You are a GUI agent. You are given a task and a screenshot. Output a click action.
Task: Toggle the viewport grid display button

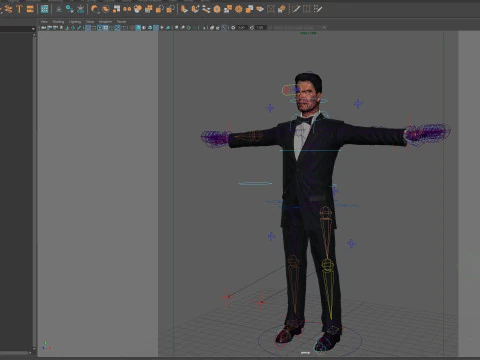(x=88, y=28)
